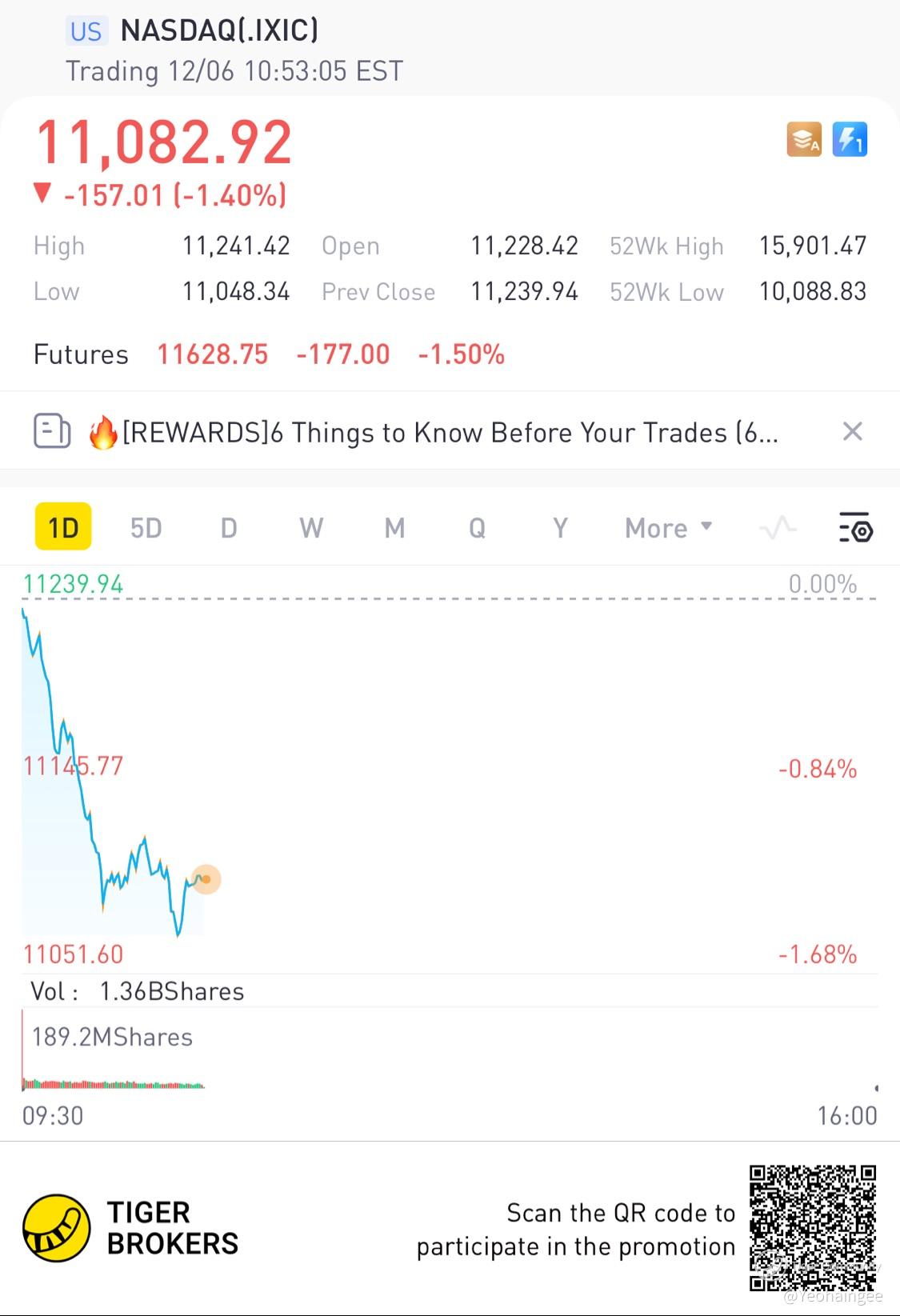Open the chart settings icon
Screen dimensions: 900x1316
coord(856,528)
